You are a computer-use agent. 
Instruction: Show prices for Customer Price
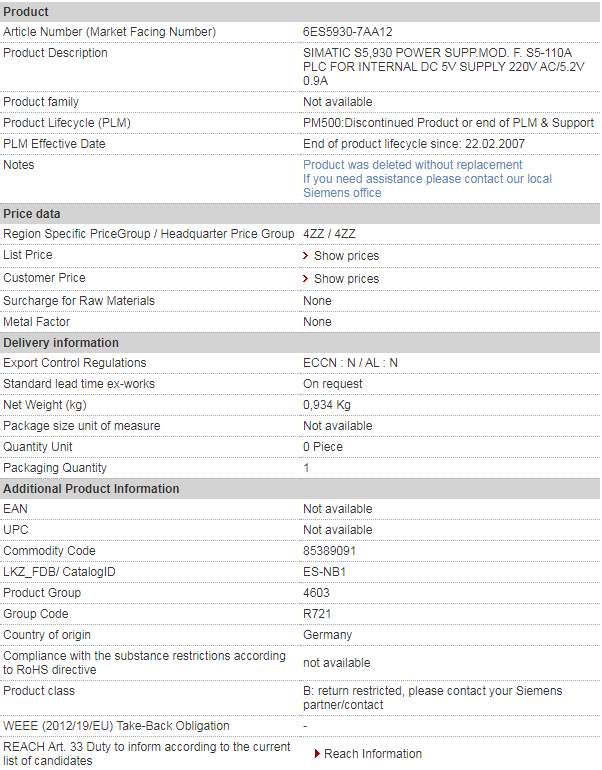pyautogui.click(x=346, y=279)
